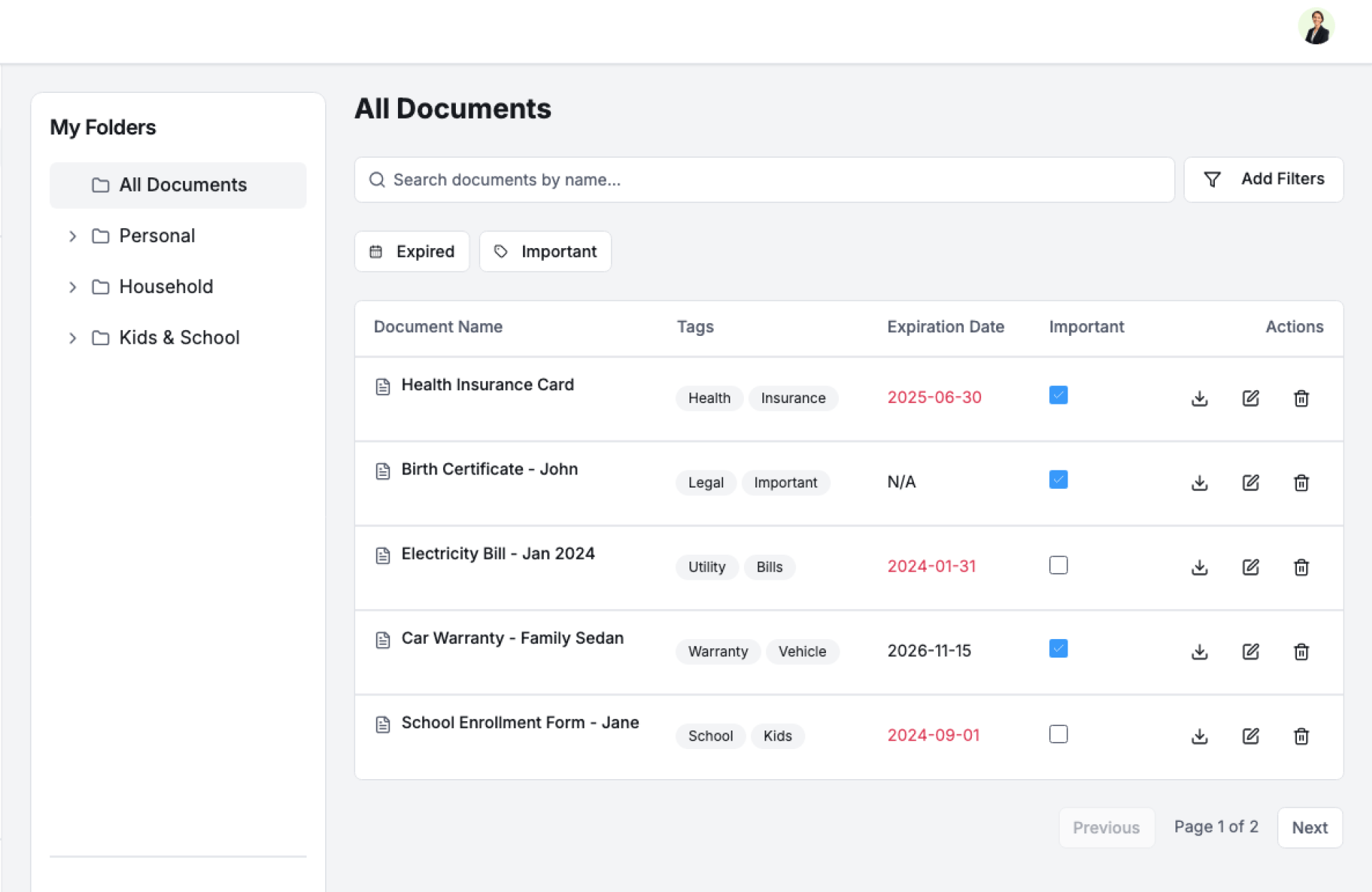This screenshot has height=892, width=1372.
Task: Go to the Next page
Action: tap(1309, 827)
